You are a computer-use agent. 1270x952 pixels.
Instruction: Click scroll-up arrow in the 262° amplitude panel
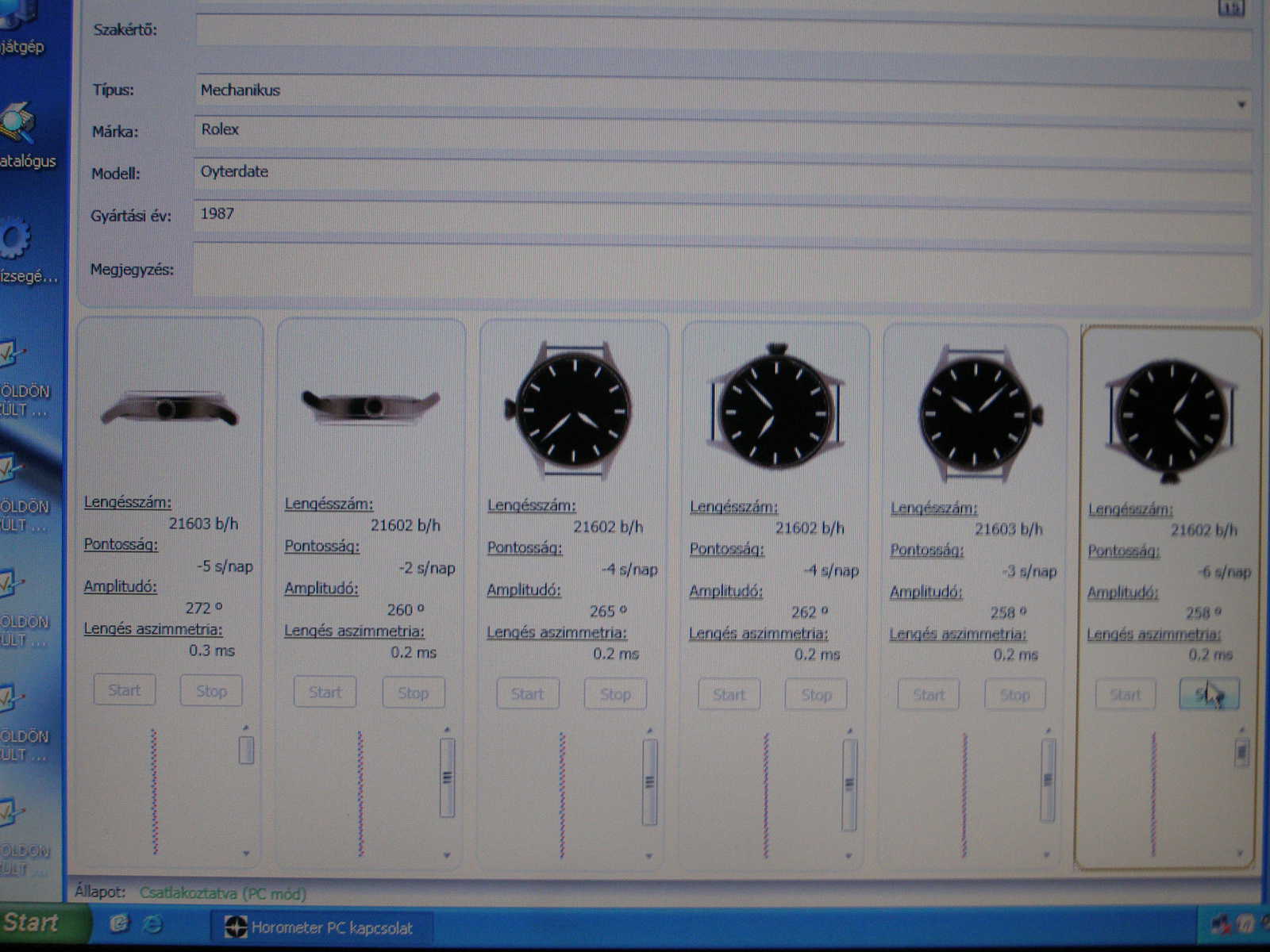click(x=850, y=731)
